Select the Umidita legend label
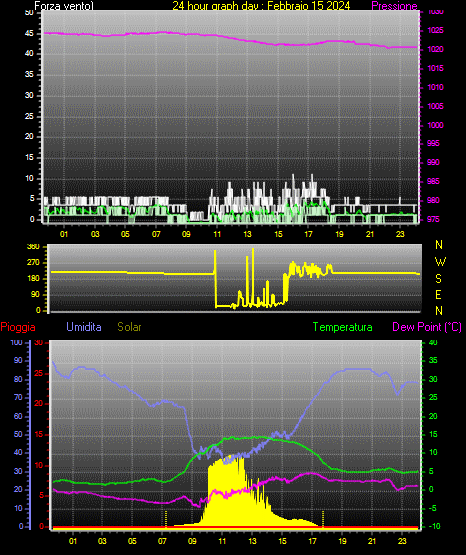This screenshot has height=555, width=466. point(84,327)
